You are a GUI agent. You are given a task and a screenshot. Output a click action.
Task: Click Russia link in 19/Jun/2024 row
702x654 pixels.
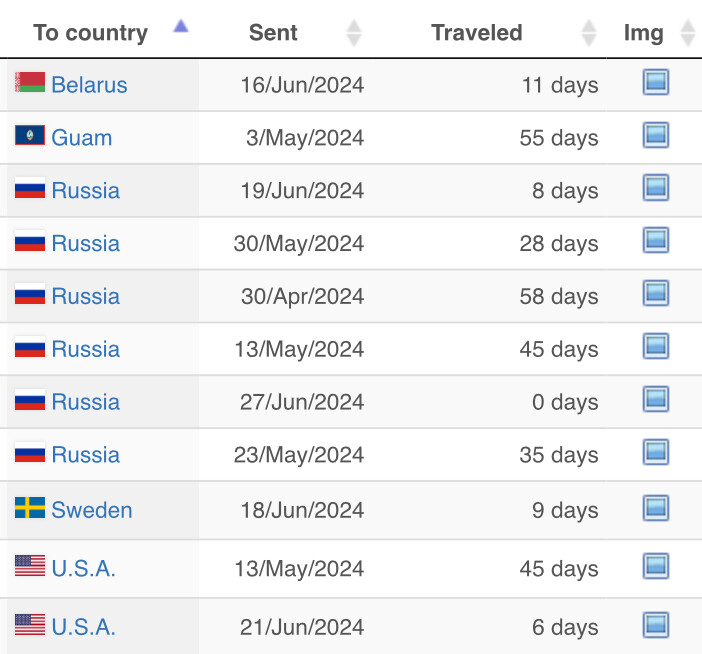(85, 191)
